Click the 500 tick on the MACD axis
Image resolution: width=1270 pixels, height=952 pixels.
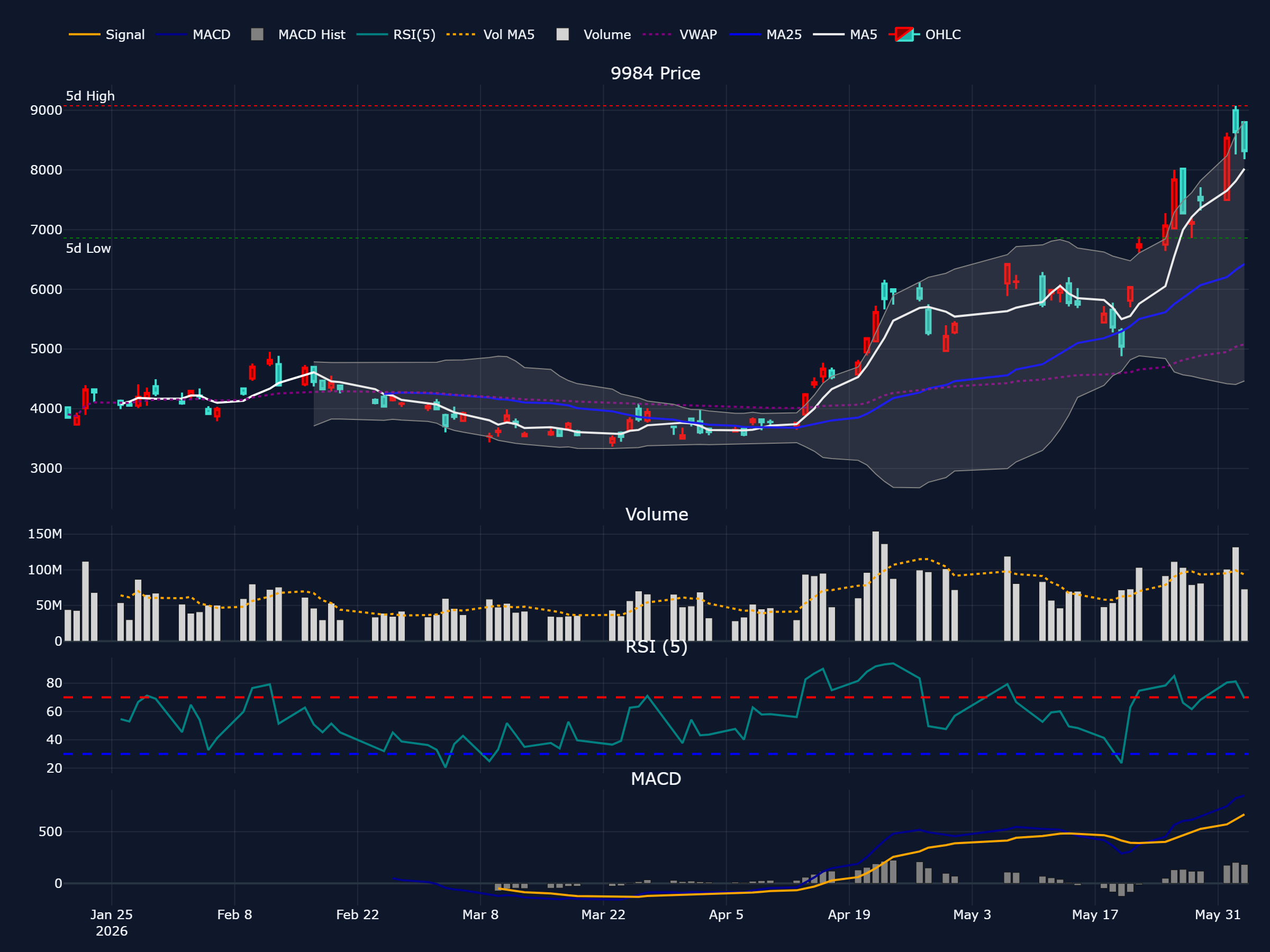[x=50, y=831]
